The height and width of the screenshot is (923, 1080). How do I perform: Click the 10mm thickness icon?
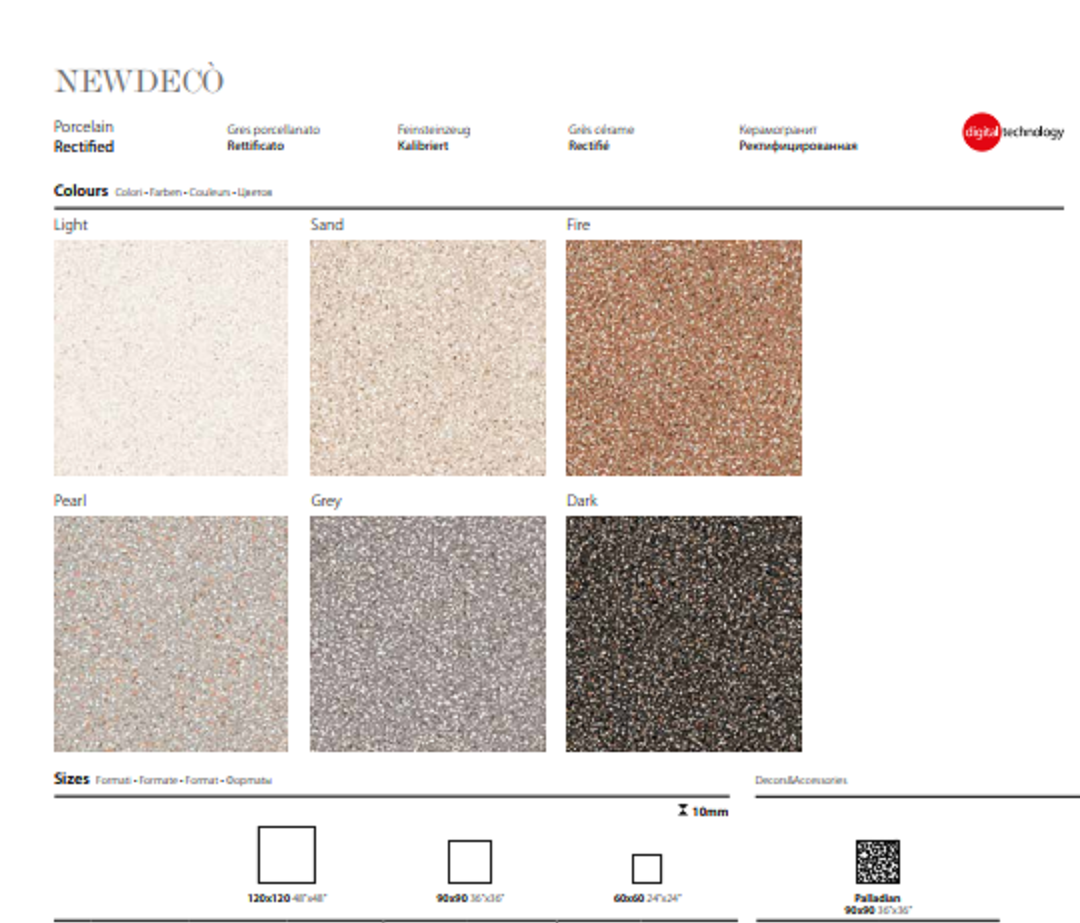pyautogui.click(x=683, y=811)
